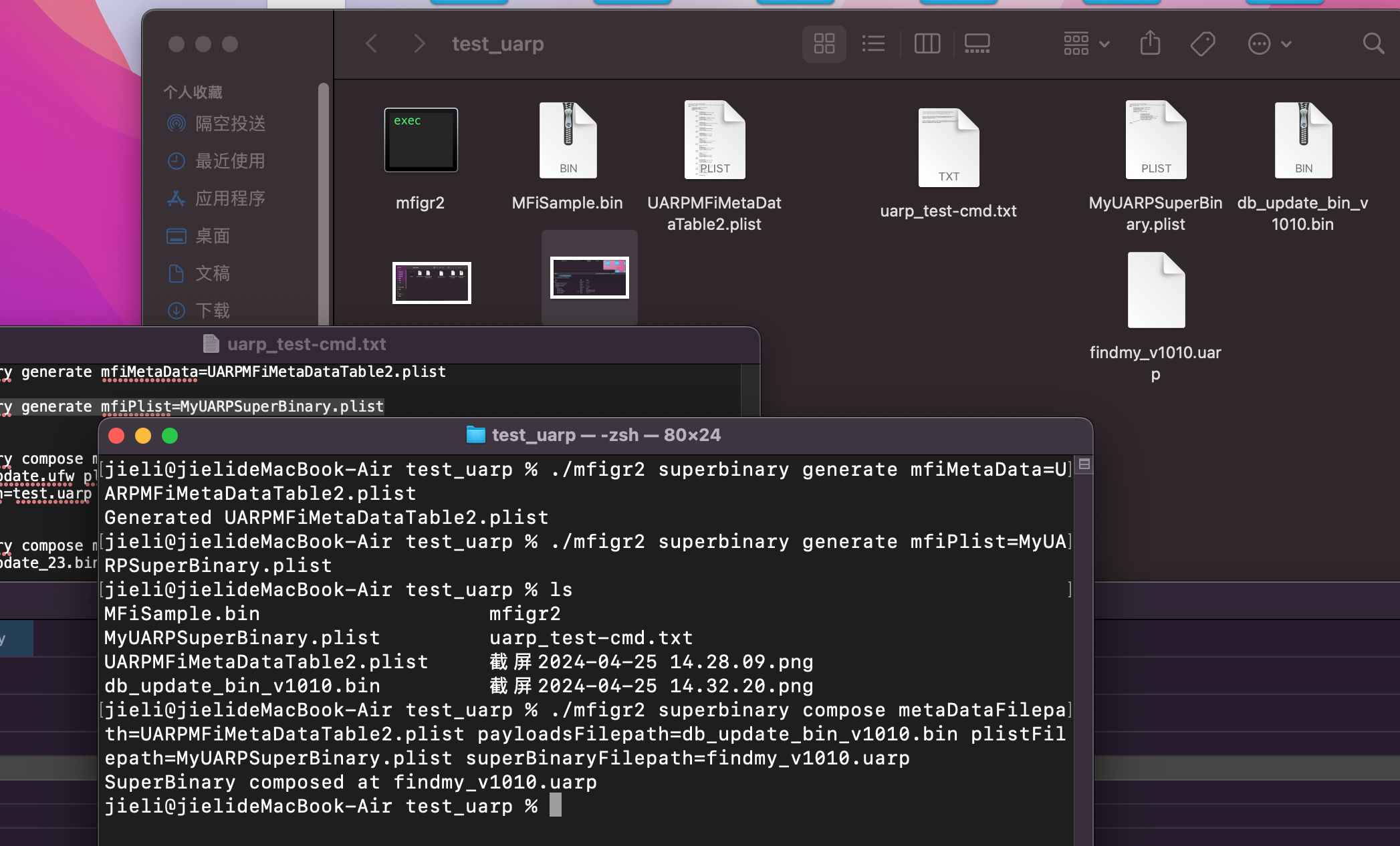Click the Finder tag icon
Image resolution: width=1400 pixels, height=846 pixels.
pyautogui.click(x=1202, y=44)
